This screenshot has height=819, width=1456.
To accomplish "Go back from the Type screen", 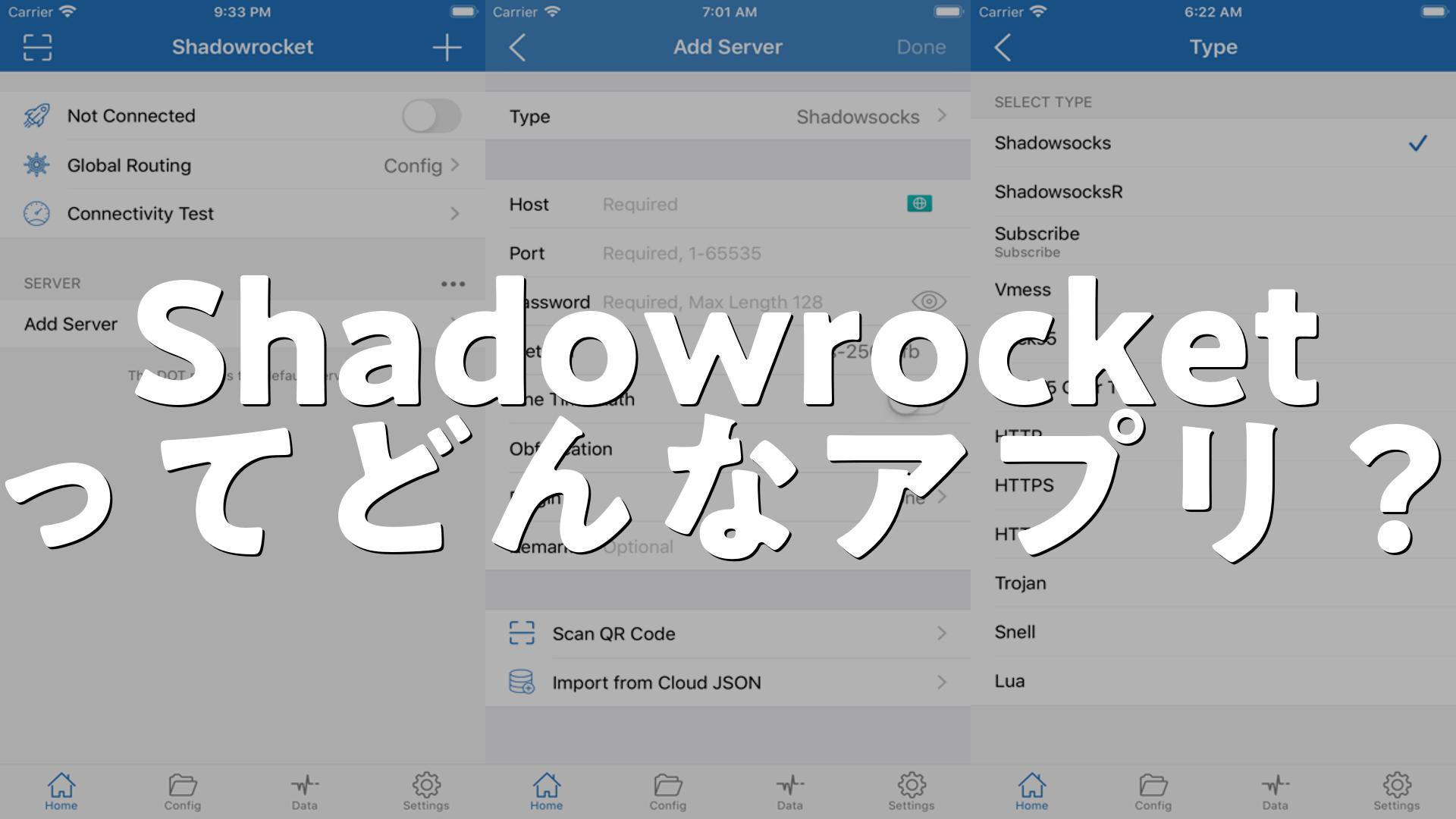I will pos(1003,47).
